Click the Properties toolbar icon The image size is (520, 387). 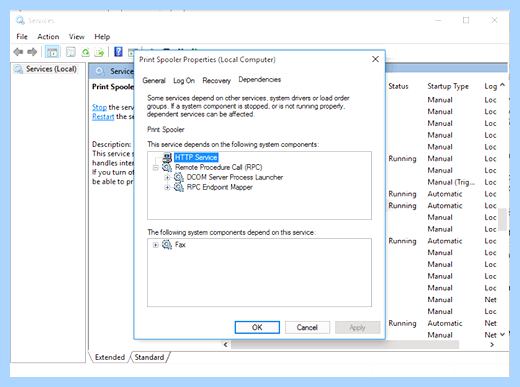[x=71, y=52]
